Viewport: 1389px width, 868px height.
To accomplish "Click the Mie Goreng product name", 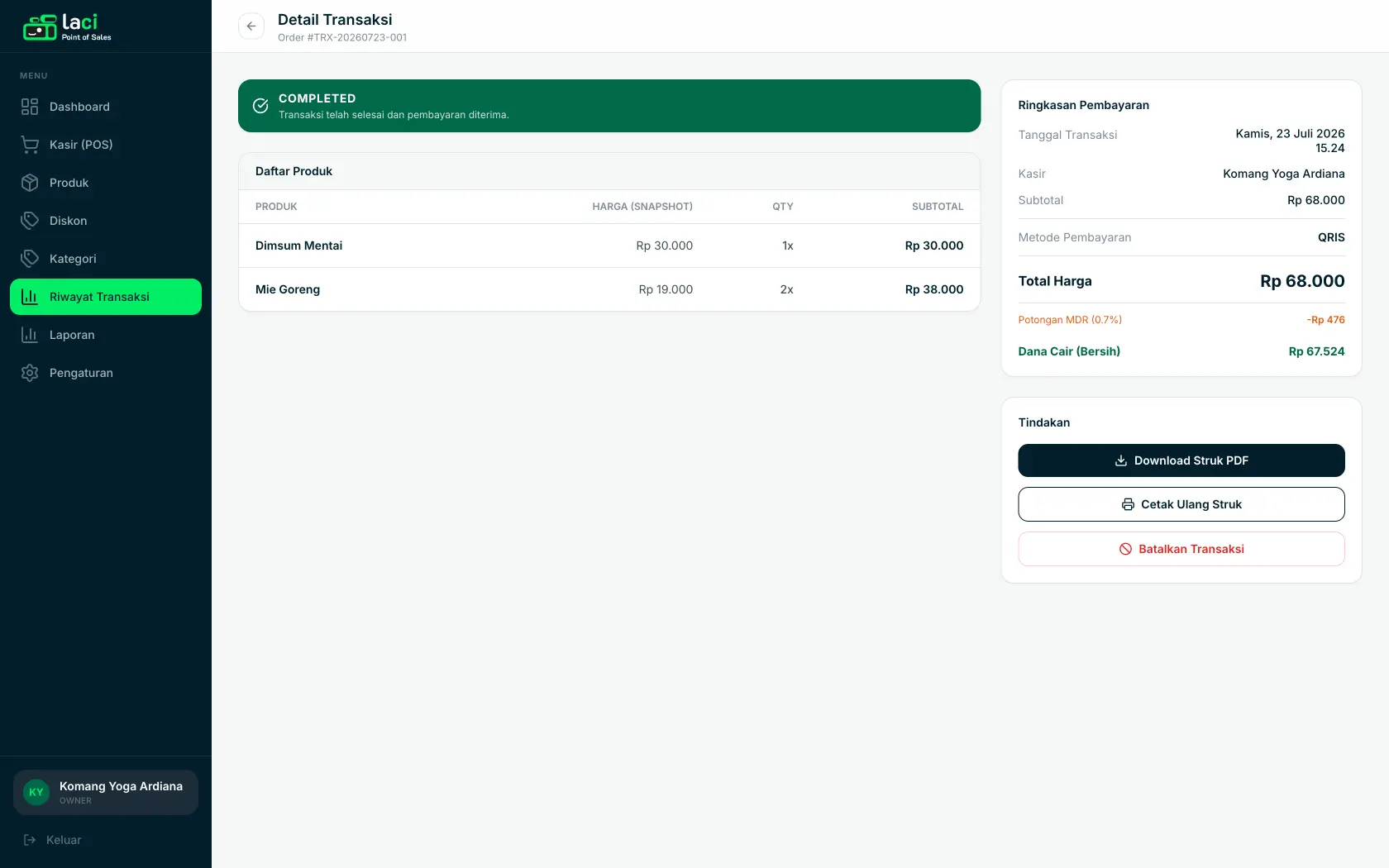I will coord(288,289).
